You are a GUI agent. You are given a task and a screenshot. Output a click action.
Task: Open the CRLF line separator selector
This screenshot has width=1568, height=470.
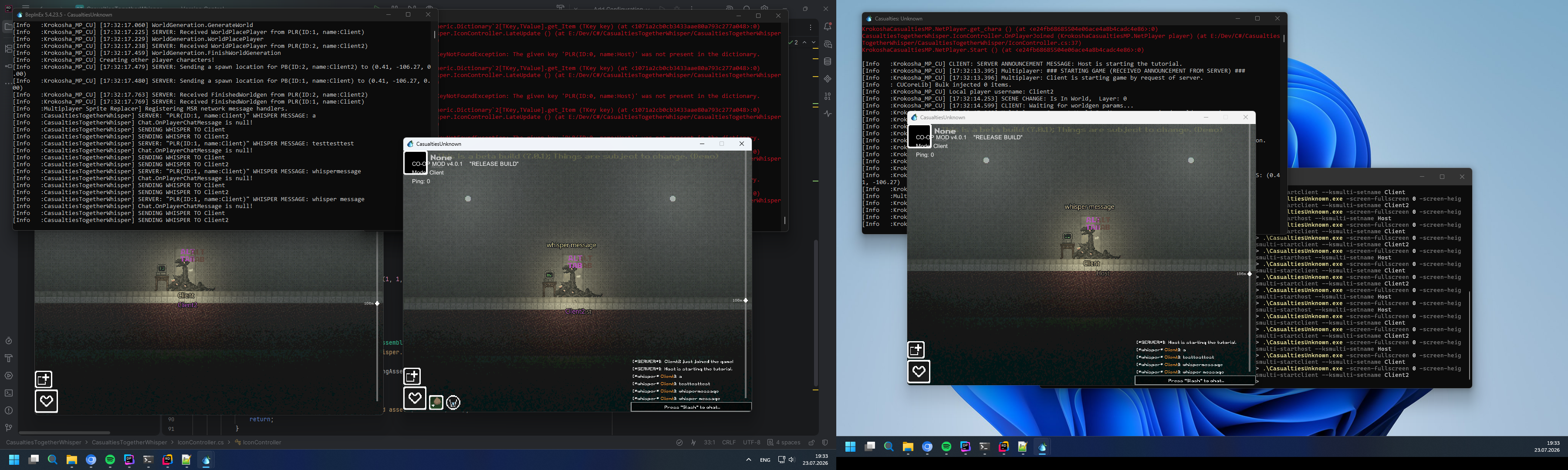click(x=729, y=443)
